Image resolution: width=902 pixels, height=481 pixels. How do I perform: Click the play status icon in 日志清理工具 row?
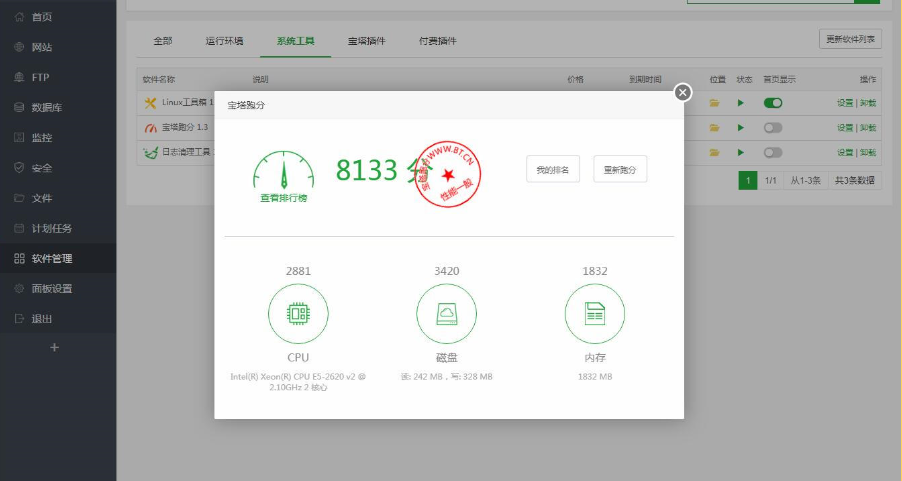[x=741, y=152]
